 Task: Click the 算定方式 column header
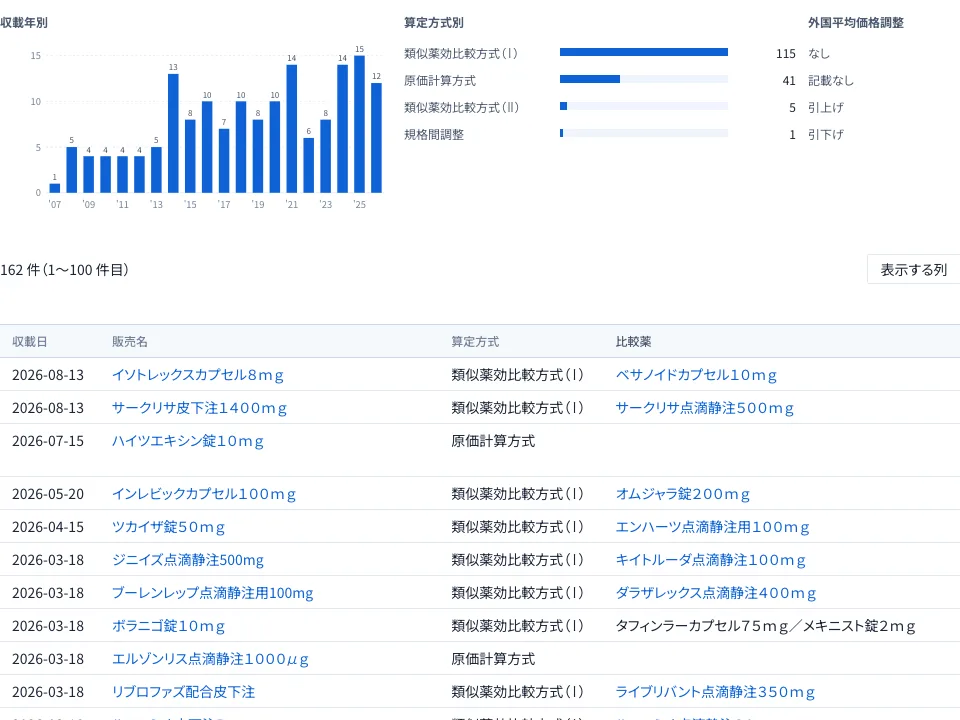[x=475, y=342]
